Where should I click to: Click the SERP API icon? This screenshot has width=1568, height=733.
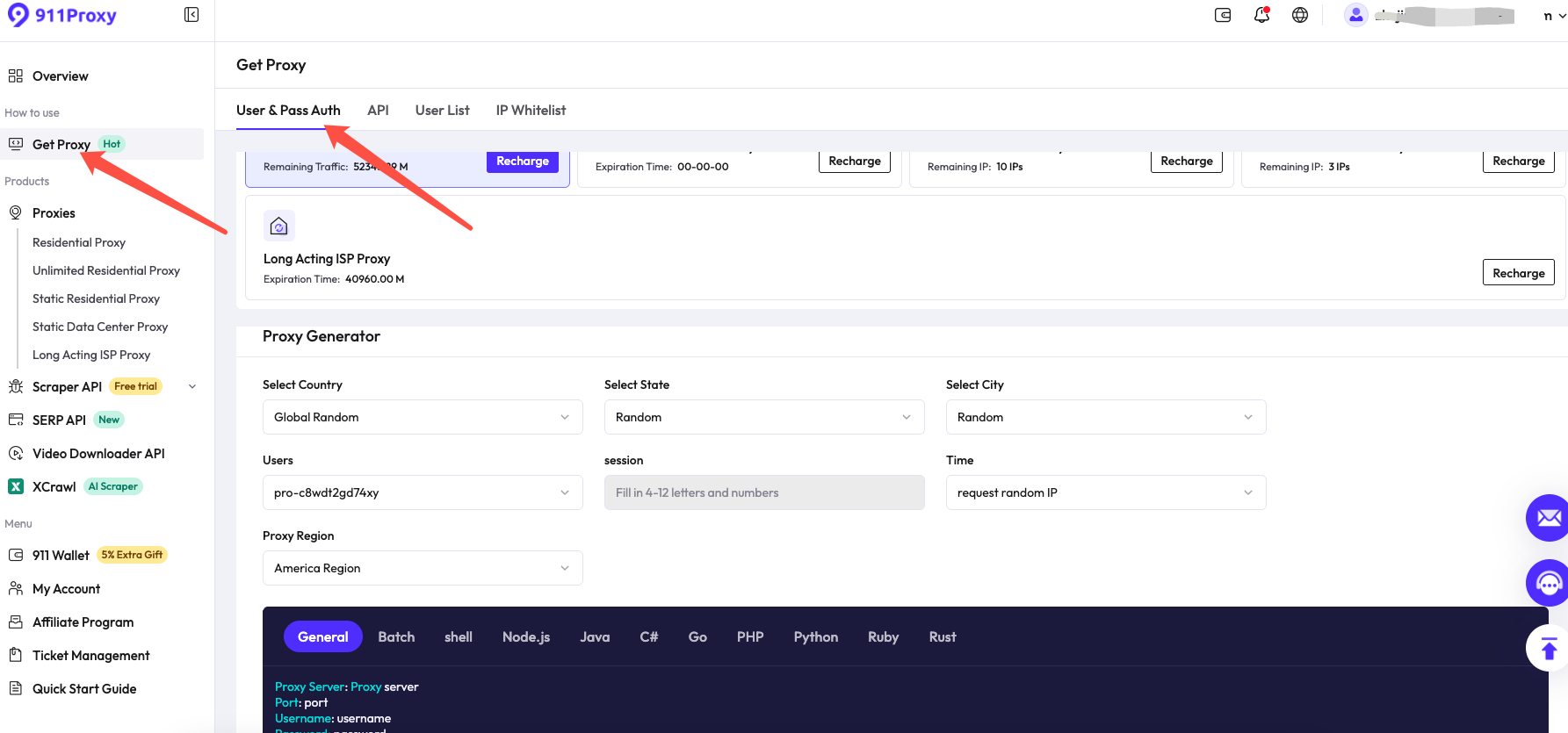[16, 420]
